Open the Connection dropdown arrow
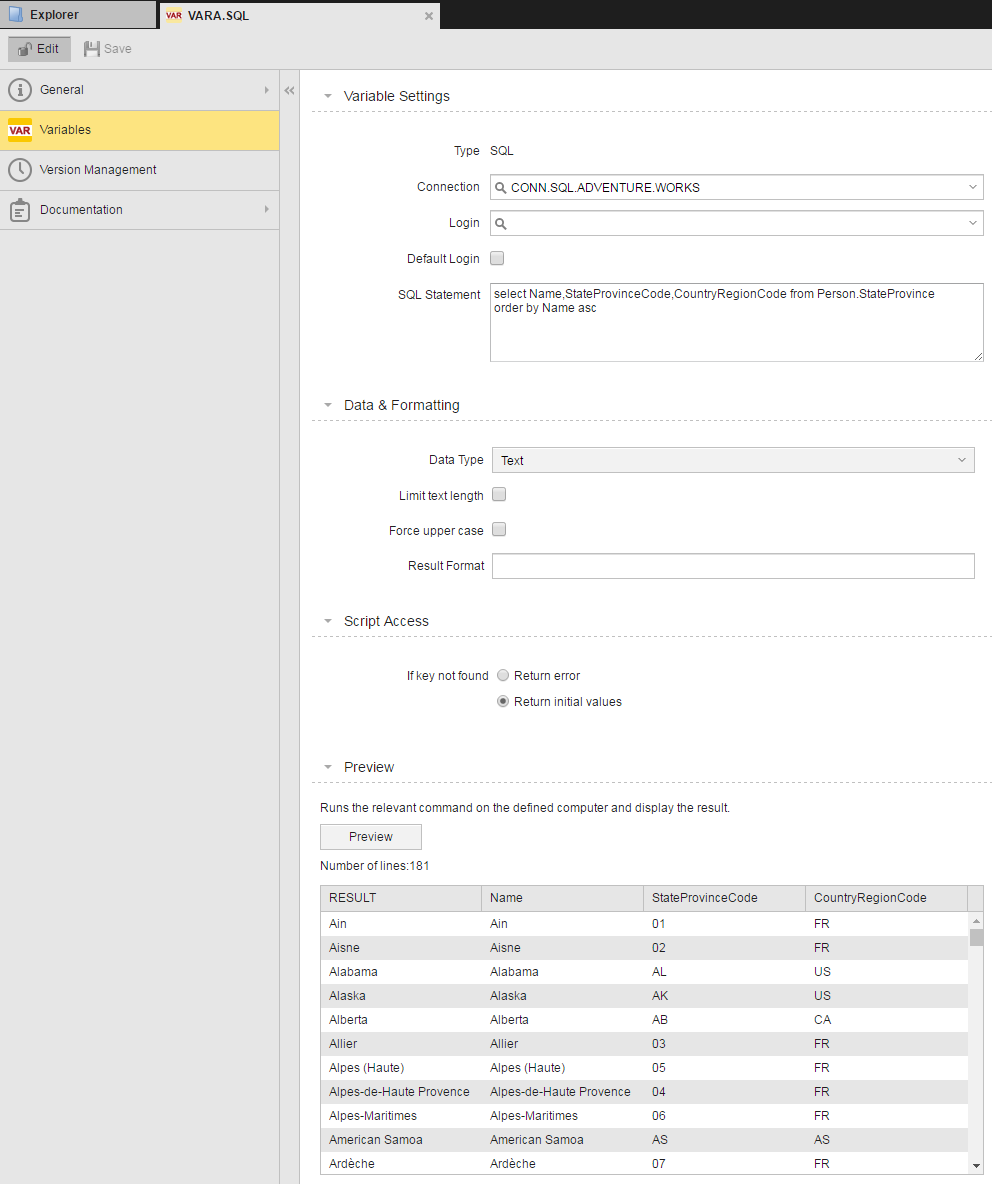This screenshot has height=1184, width=993. click(x=973, y=187)
